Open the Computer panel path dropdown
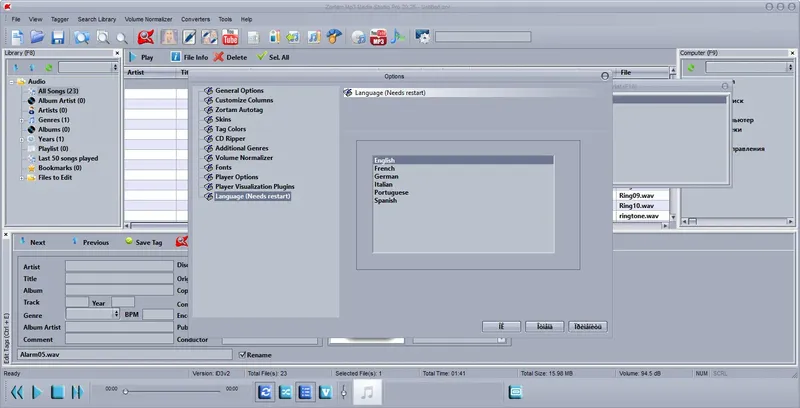Viewport: 800px width, 408px height. coord(790,67)
